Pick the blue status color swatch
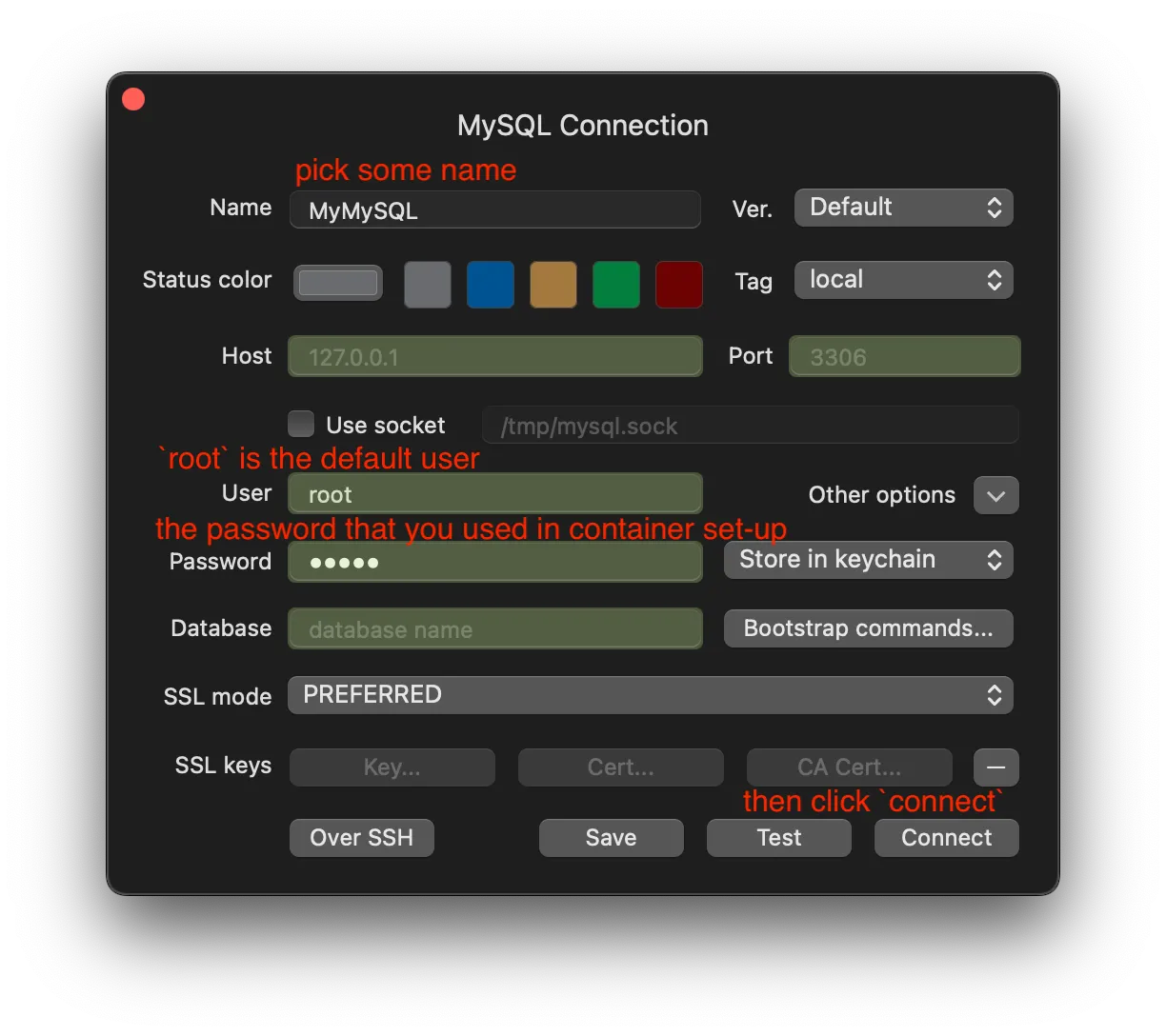Screen dimensions: 1166x1036 [491, 285]
